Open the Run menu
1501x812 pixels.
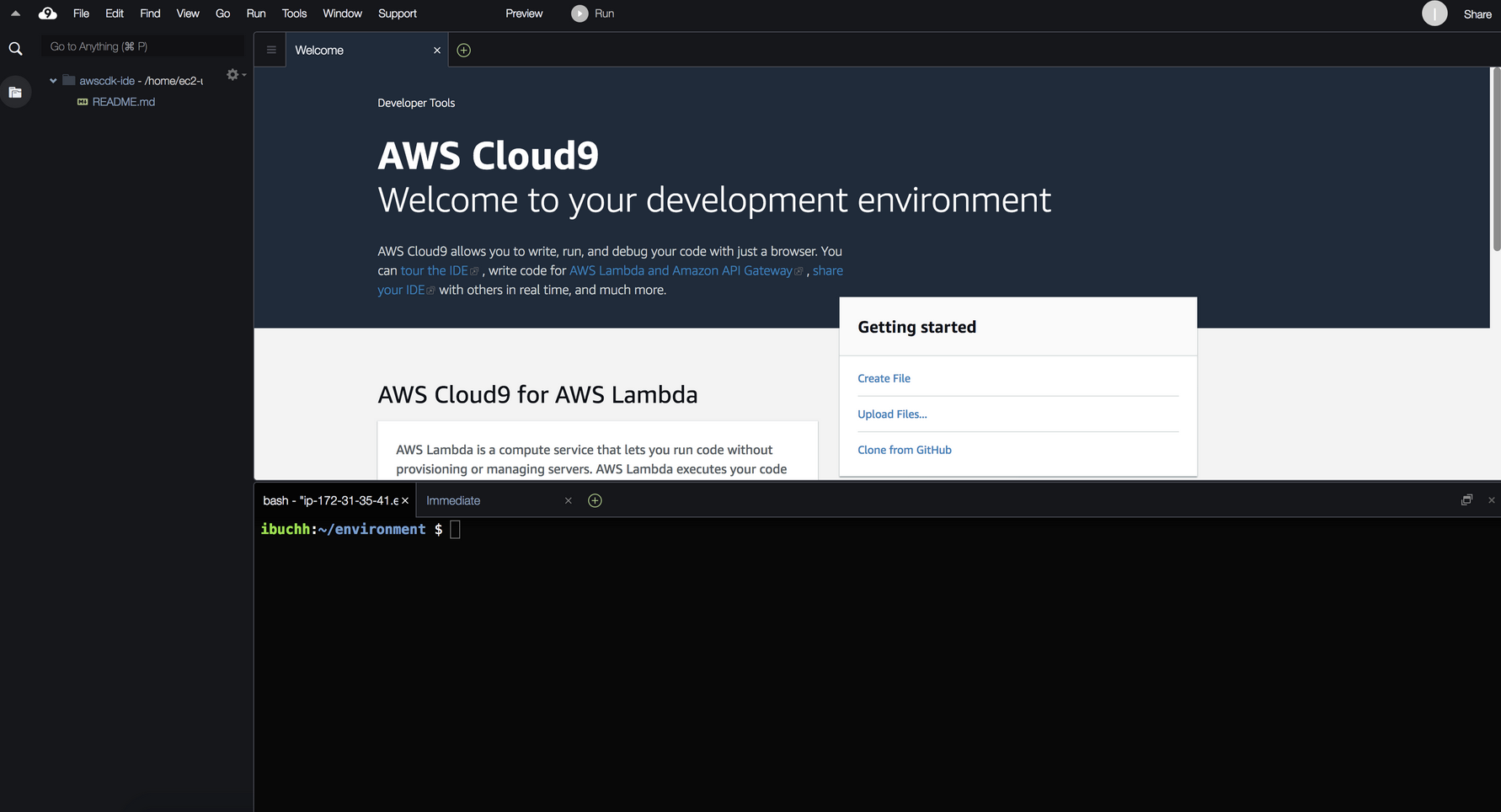[256, 13]
